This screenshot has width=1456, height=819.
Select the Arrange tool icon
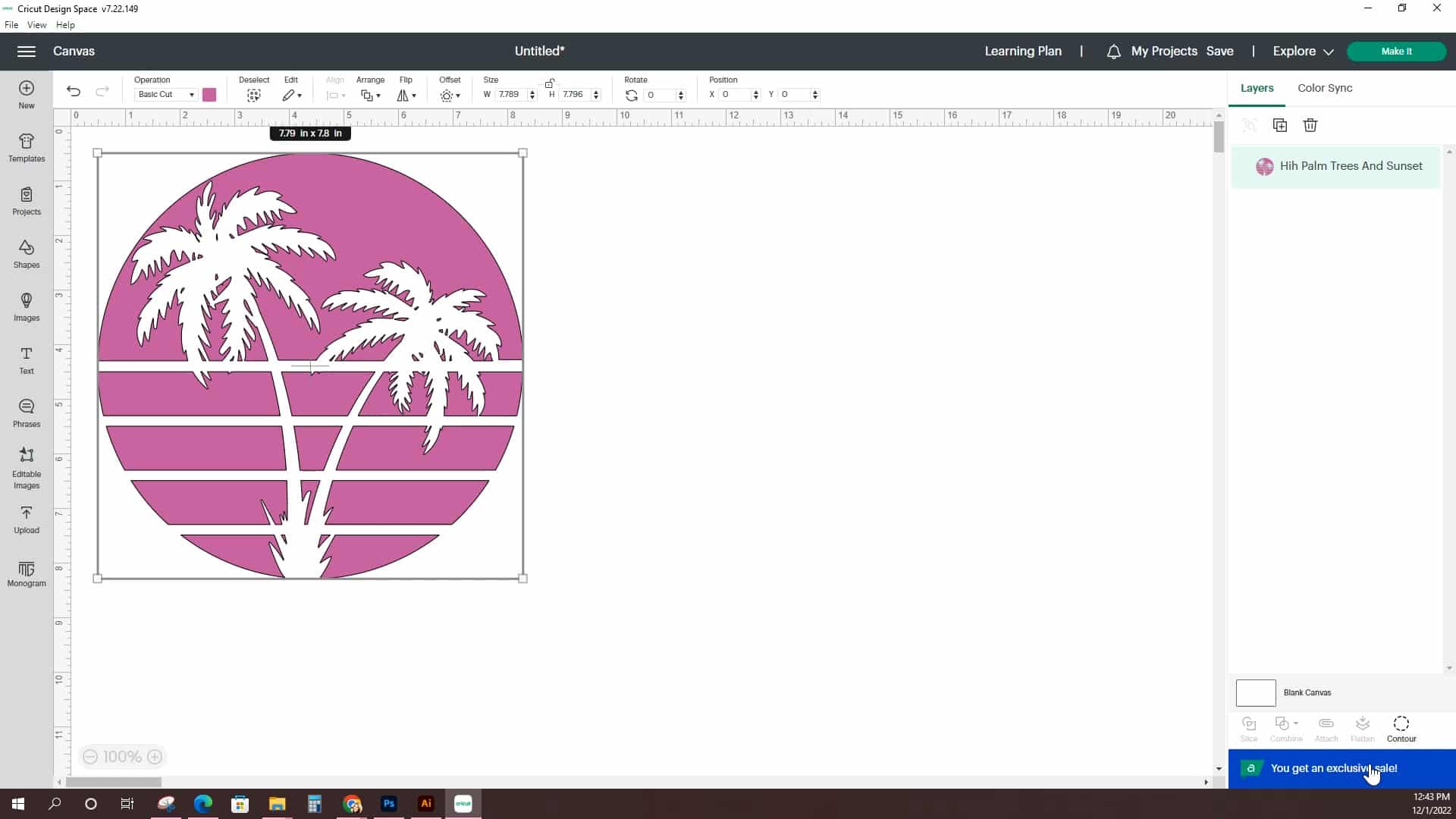(x=371, y=94)
